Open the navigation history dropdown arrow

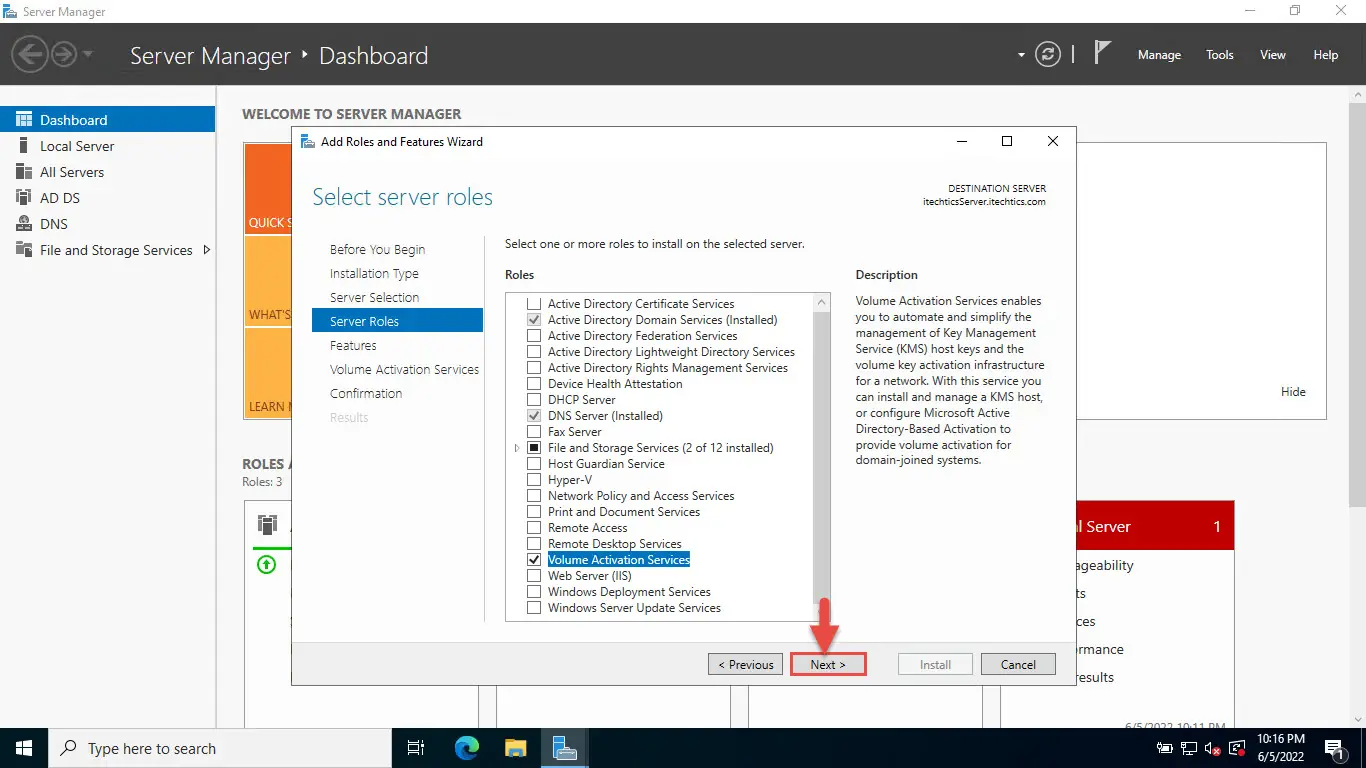coord(88,54)
